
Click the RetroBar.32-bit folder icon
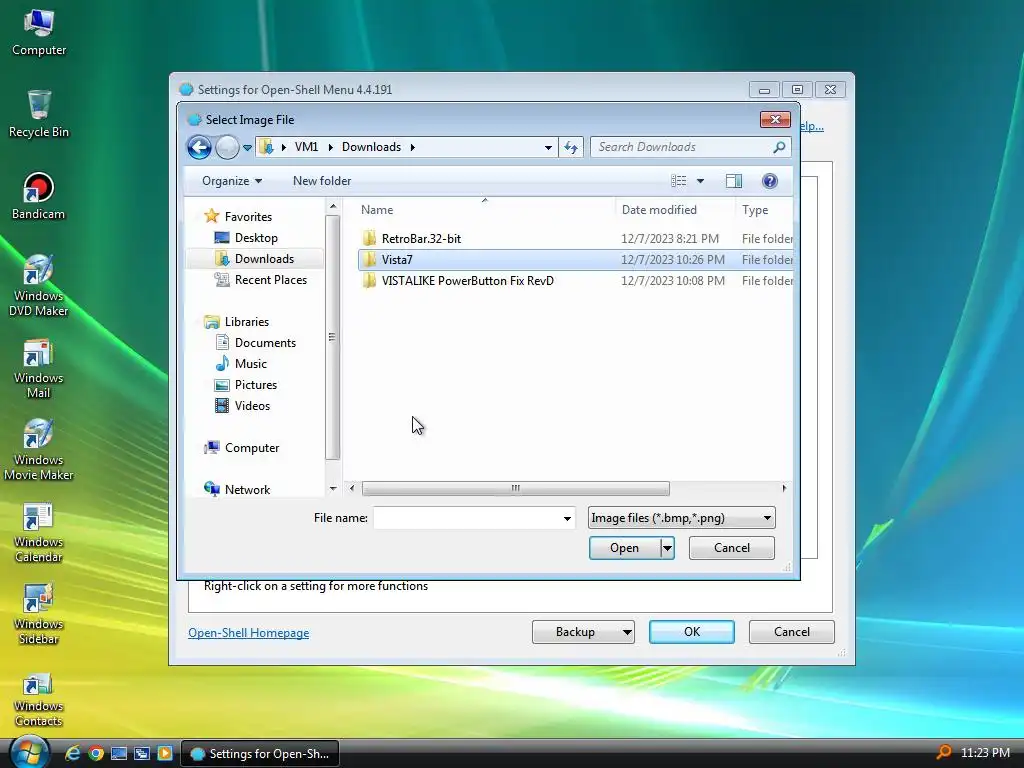coord(370,238)
